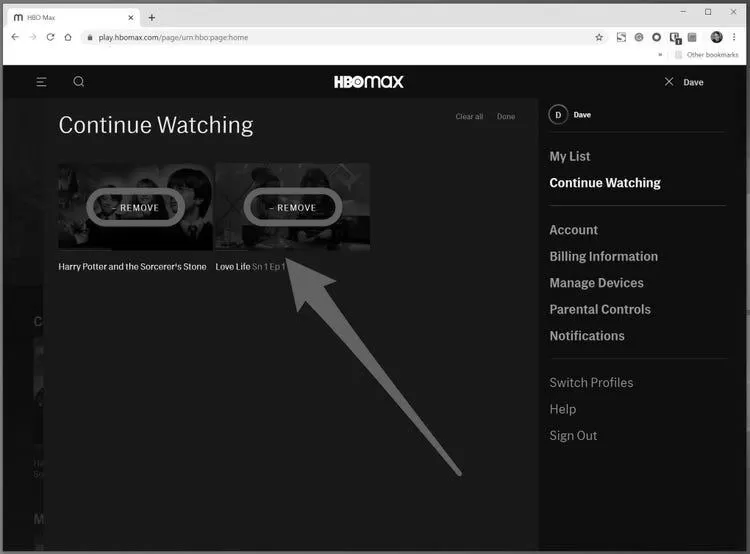Viewport: 750px width, 554px height.
Task: Click the Harry Potter and the Sorcerer's Stone title
Action: (x=132, y=266)
